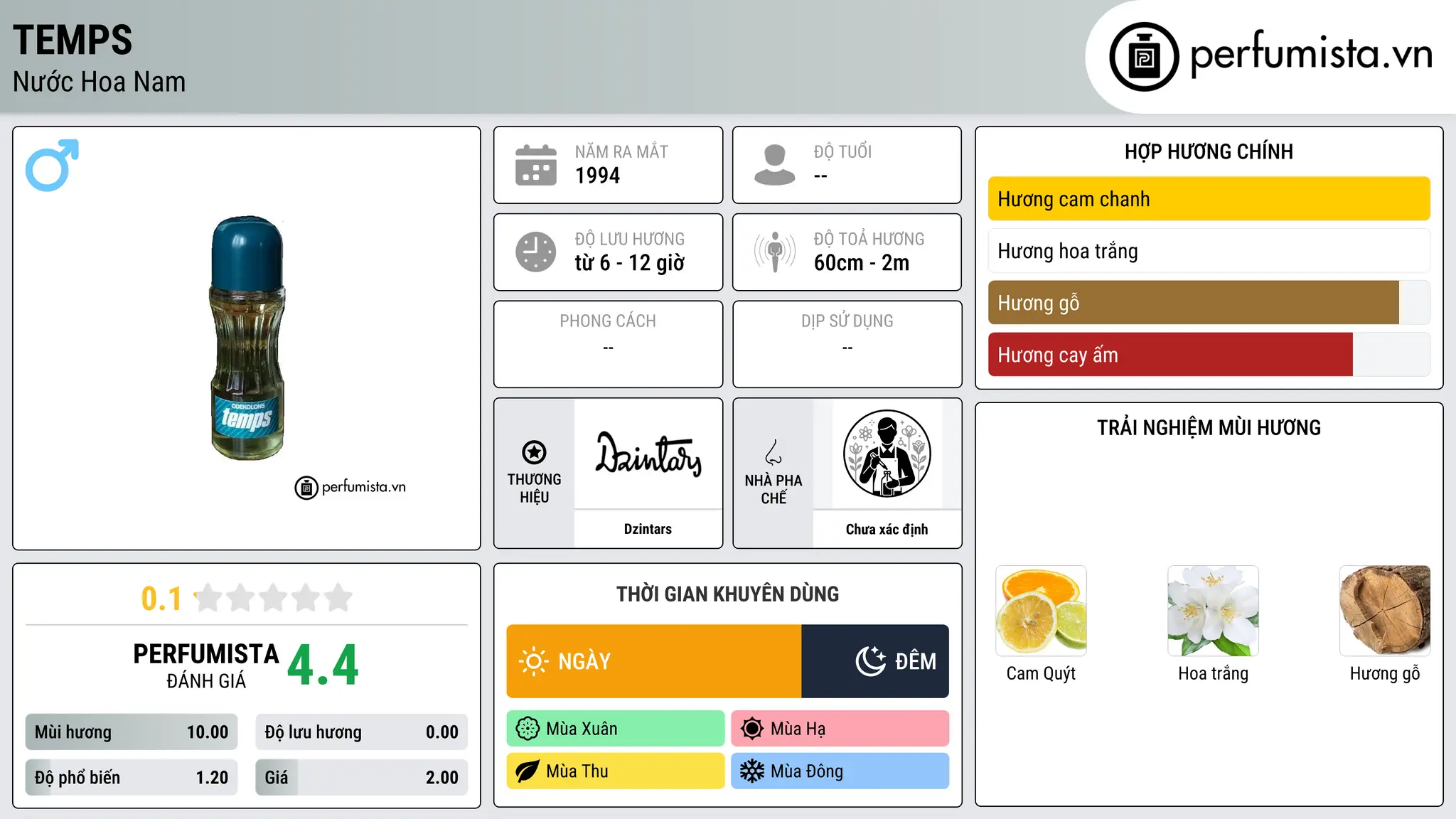Click the person icon beside Độ tuổi
The width and height of the screenshot is (1456, 819).
coord(775,165)
